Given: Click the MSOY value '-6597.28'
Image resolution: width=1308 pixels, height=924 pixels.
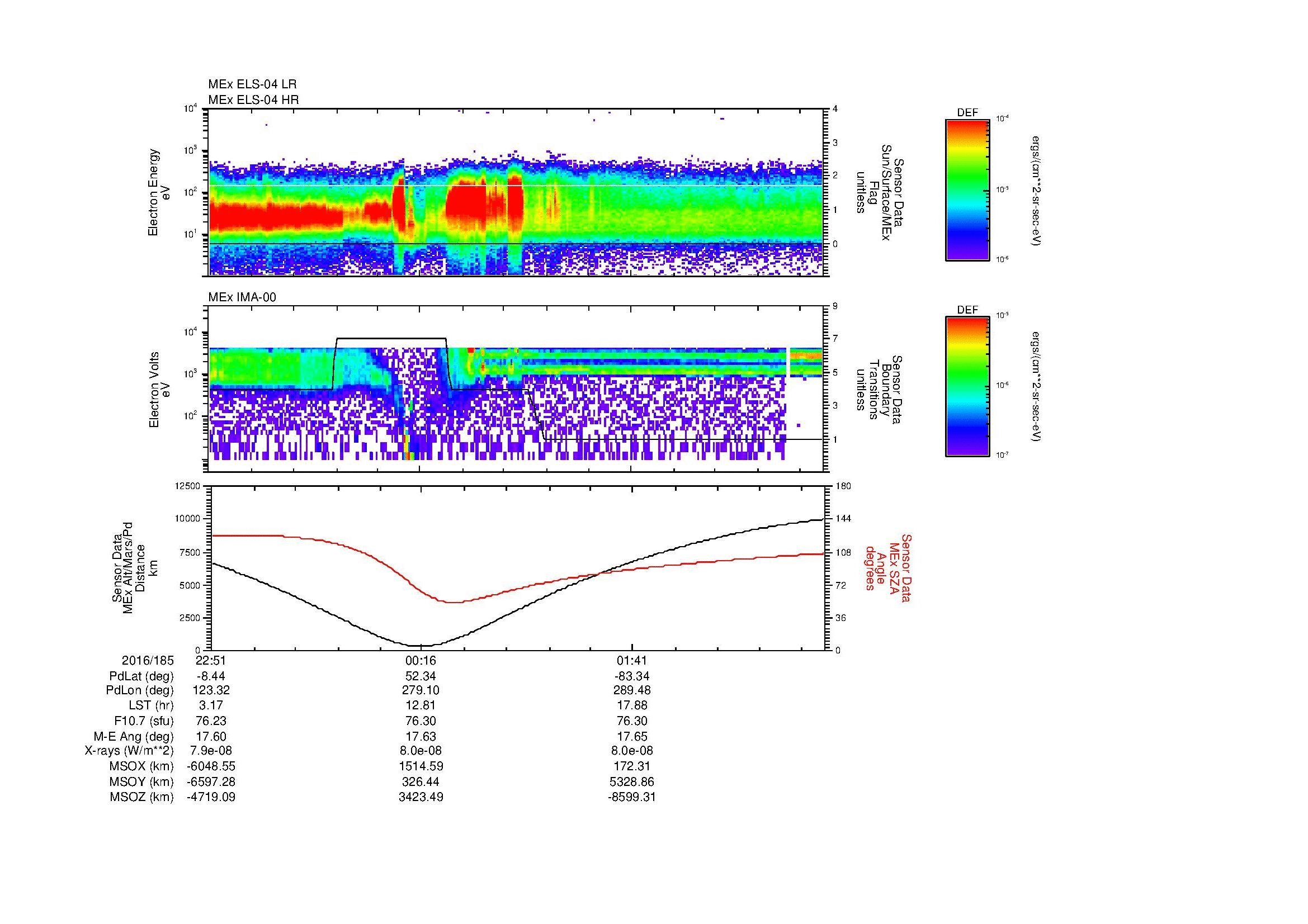Looking at the screenshot, I should (x=211, y=781).
